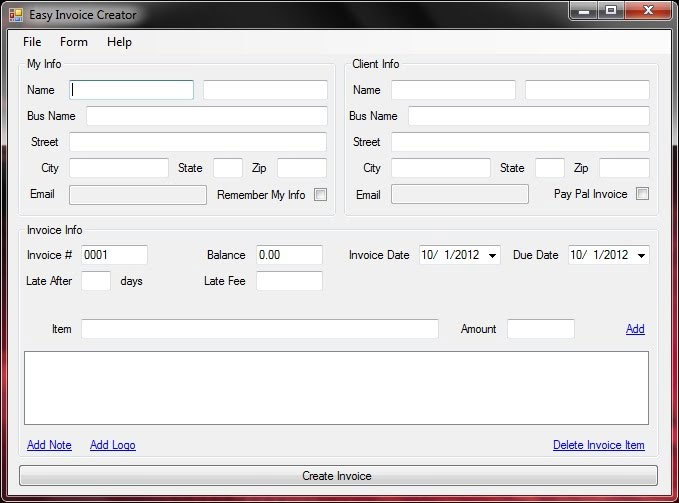Click the Client Info Bus Name field
Image resolution: width=679 pixels, height=503 pixels.
pyautogui.click(x=529, y=116)
